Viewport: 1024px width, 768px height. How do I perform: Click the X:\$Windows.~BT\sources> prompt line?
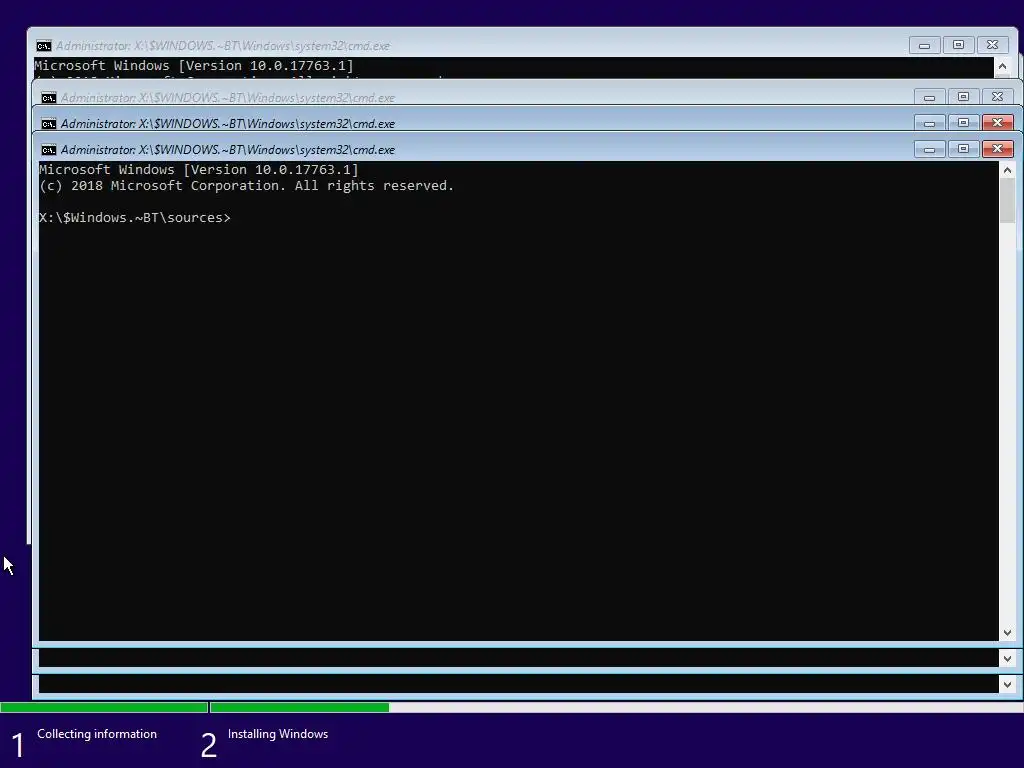pos(135,217)
